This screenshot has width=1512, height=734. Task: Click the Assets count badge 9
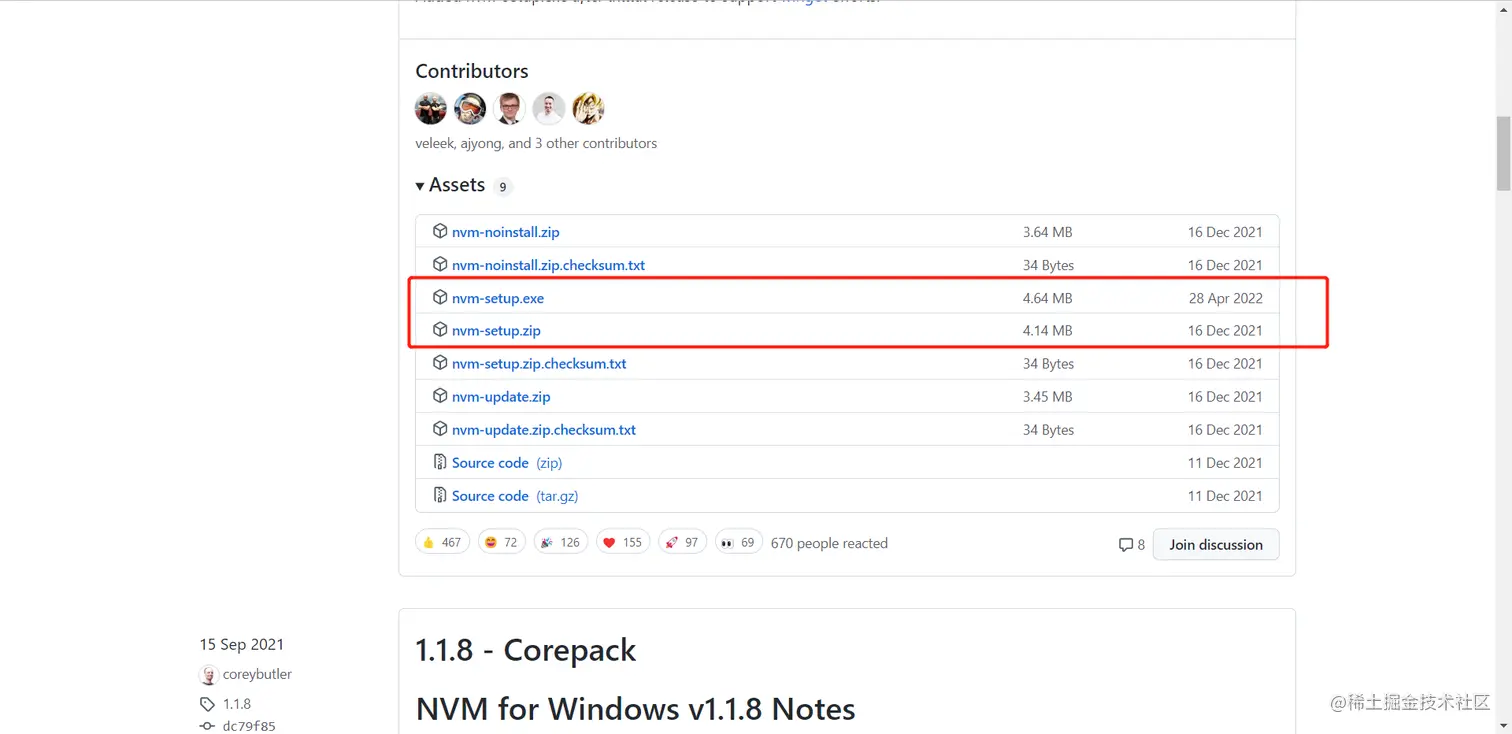tap(503, 187)
